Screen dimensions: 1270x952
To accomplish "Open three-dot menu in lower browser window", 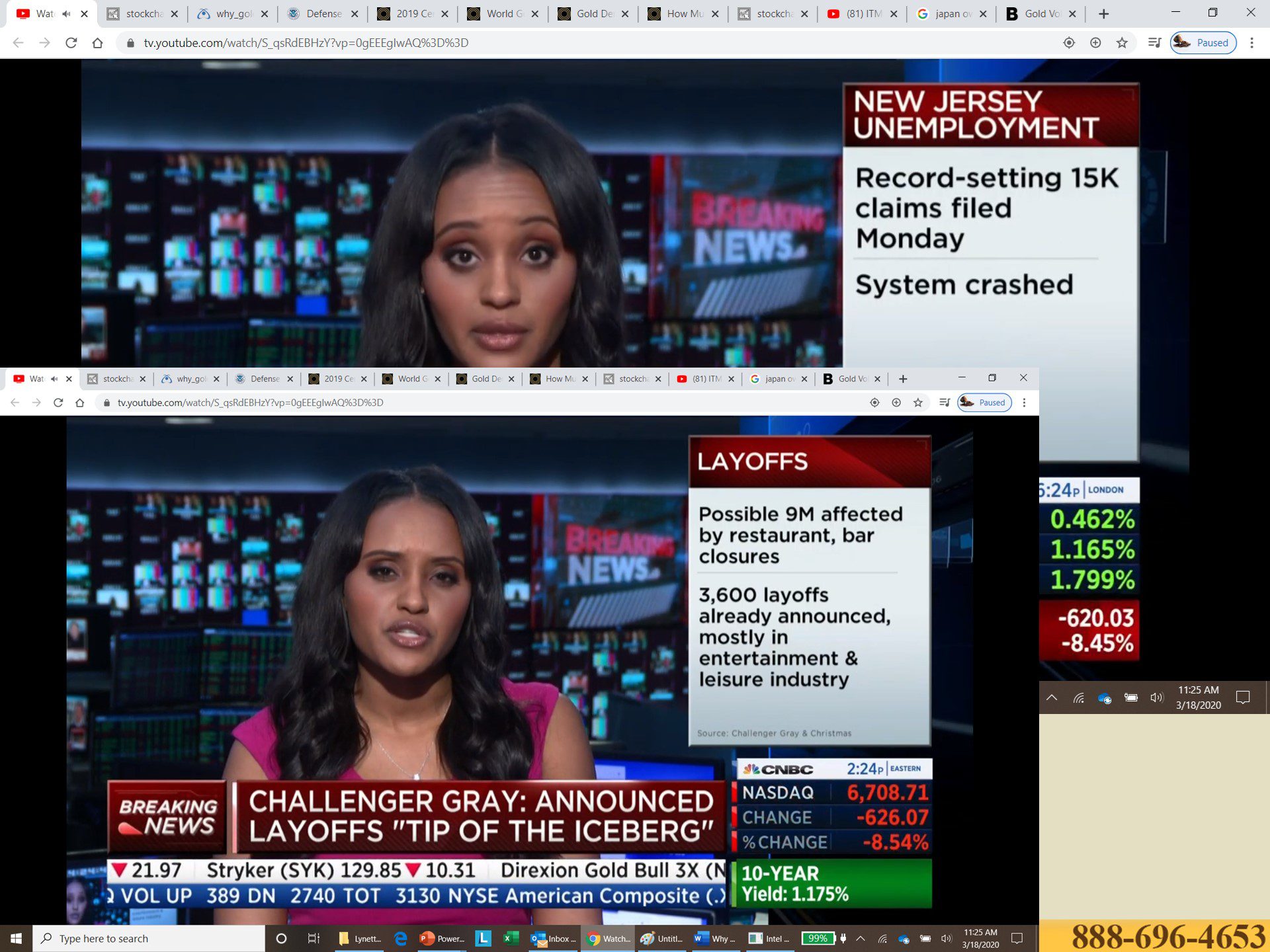I will coord(1024,403).
